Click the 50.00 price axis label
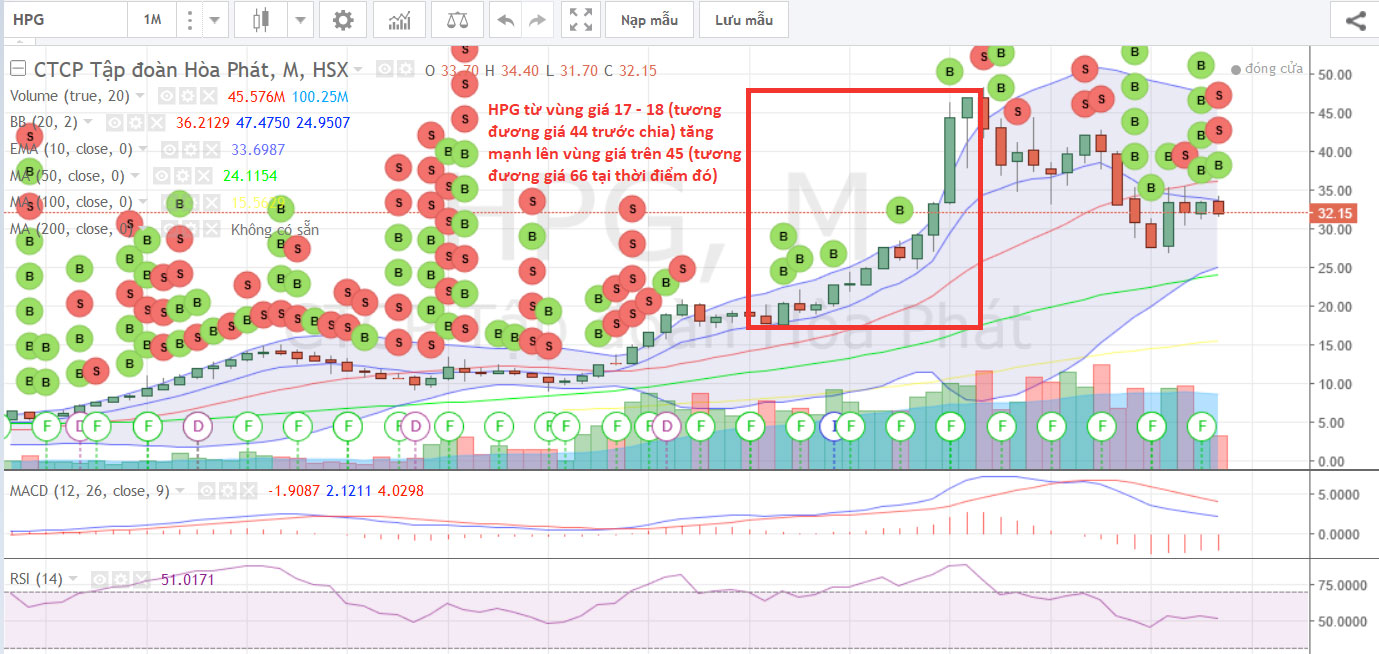Viewport: 1379px width, 654px height. point(1335,74)
